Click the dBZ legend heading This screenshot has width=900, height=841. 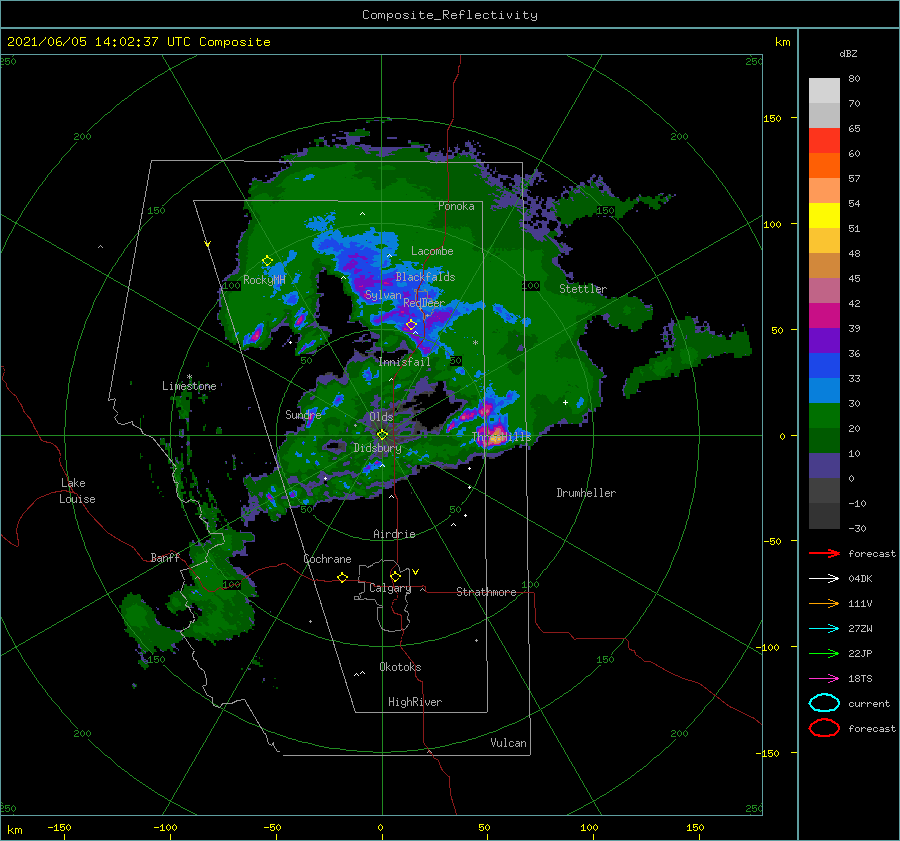pyautogui.click(x=848, y=53)
